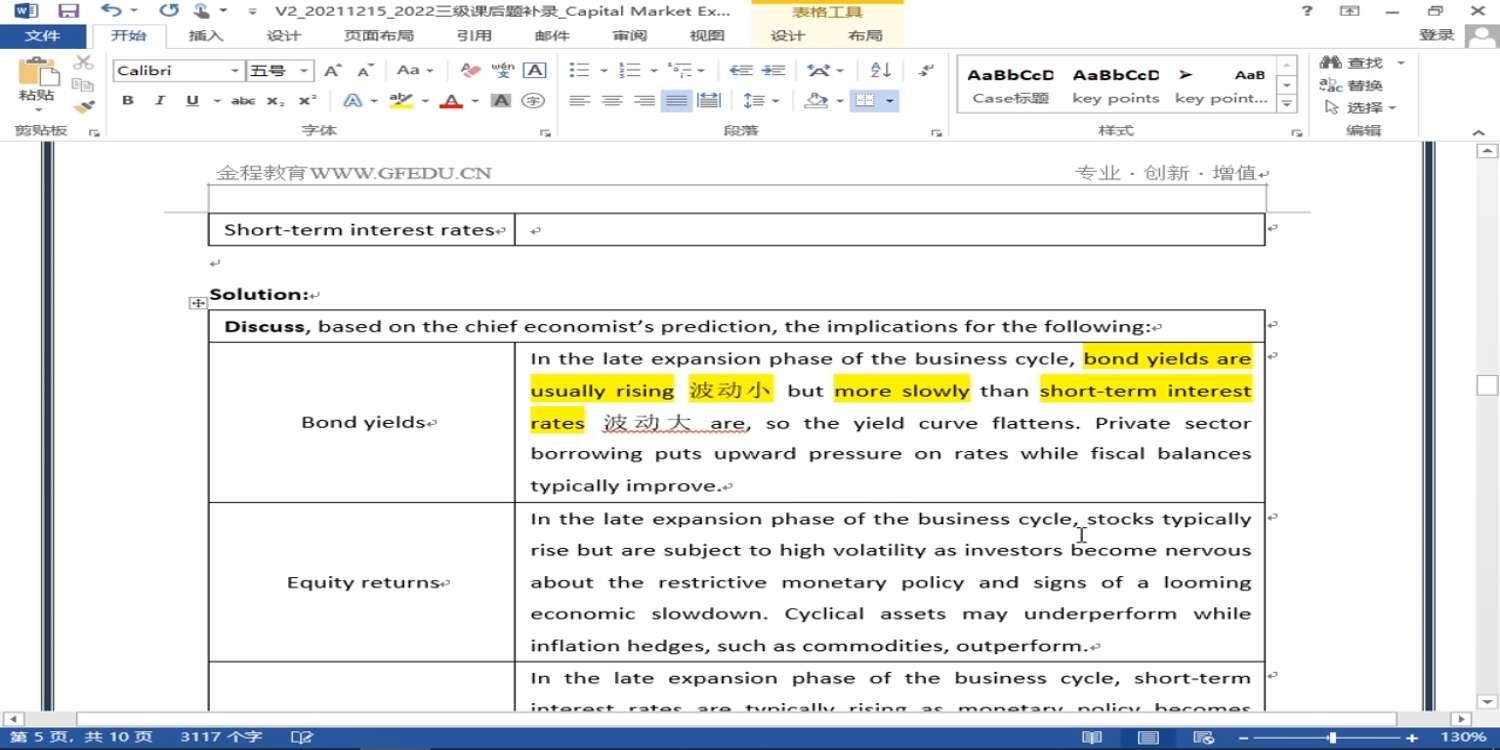Click the Clear Formatting eraser icon
This screenshot has width=1500, height=750.
[x=471, y=70]
